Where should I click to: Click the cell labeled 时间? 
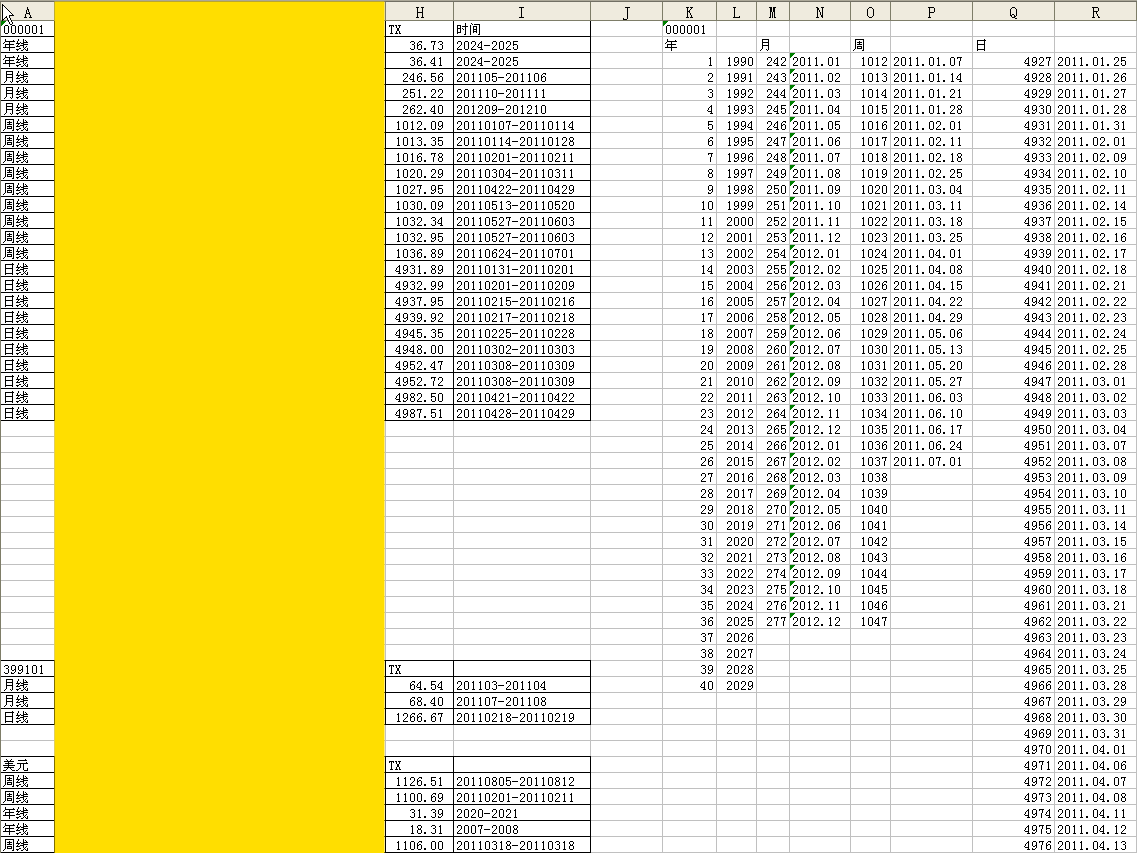521,30
